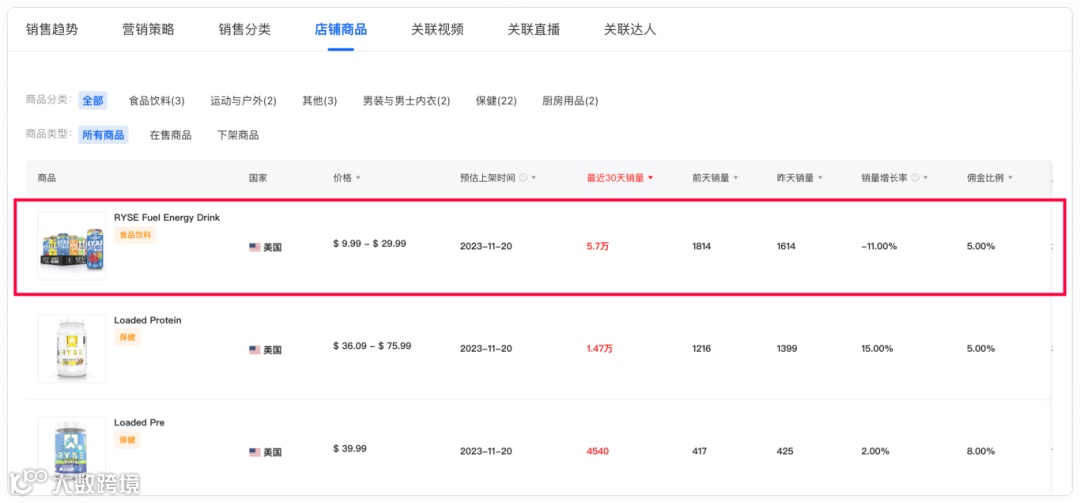Click 保健 tag on Loaded Pre row

point(127,440)
